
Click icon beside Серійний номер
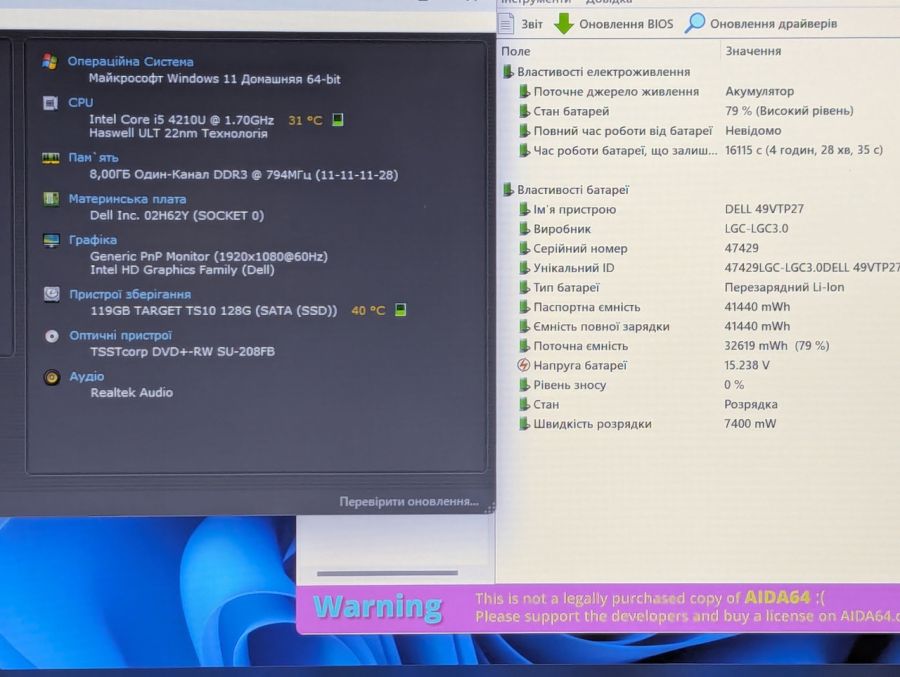(524, 248)
